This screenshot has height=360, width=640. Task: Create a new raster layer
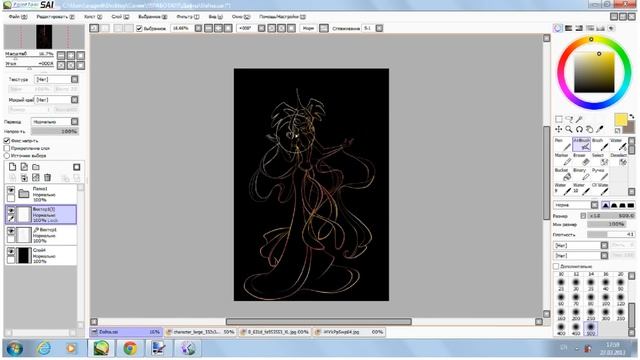(13, 167)
